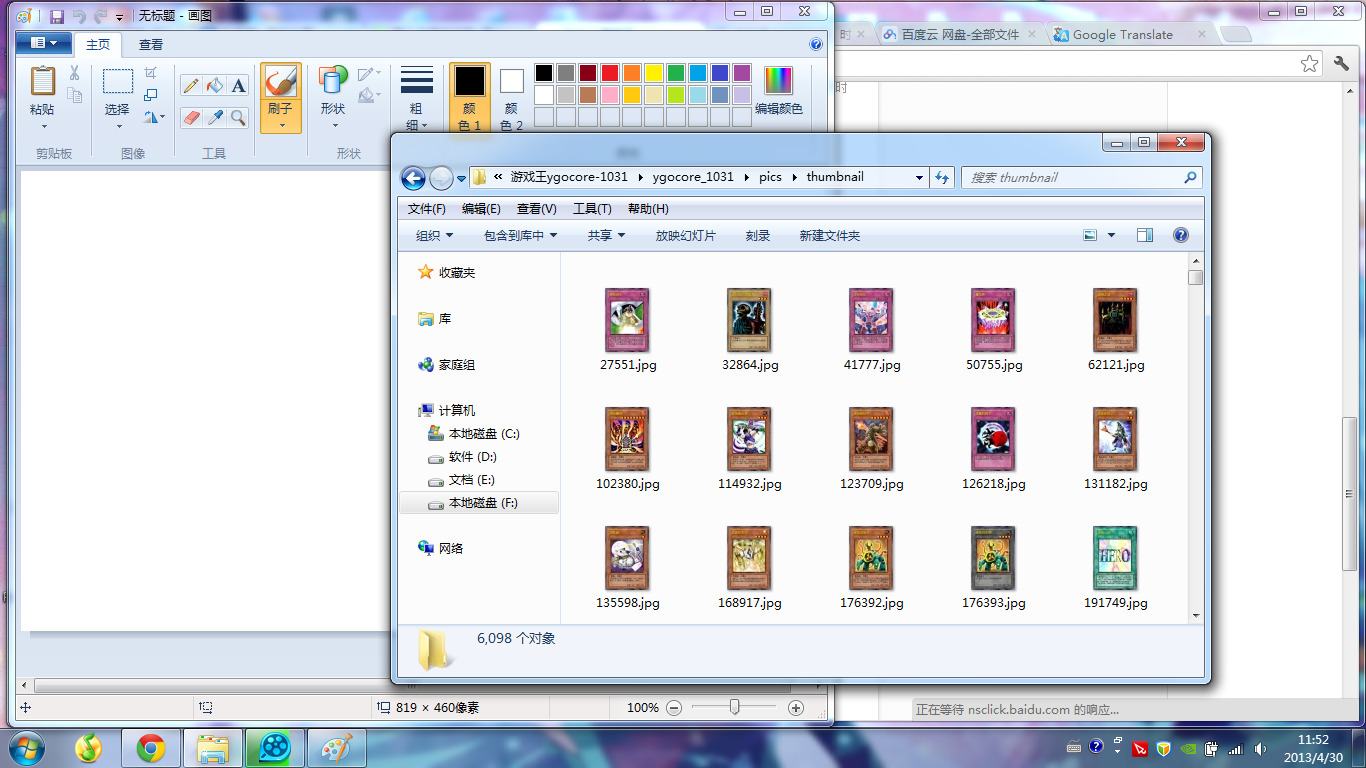Toggle the Explorer preview pane icon
This screenshot has width=1366, height=768.
pos(1145,236)
